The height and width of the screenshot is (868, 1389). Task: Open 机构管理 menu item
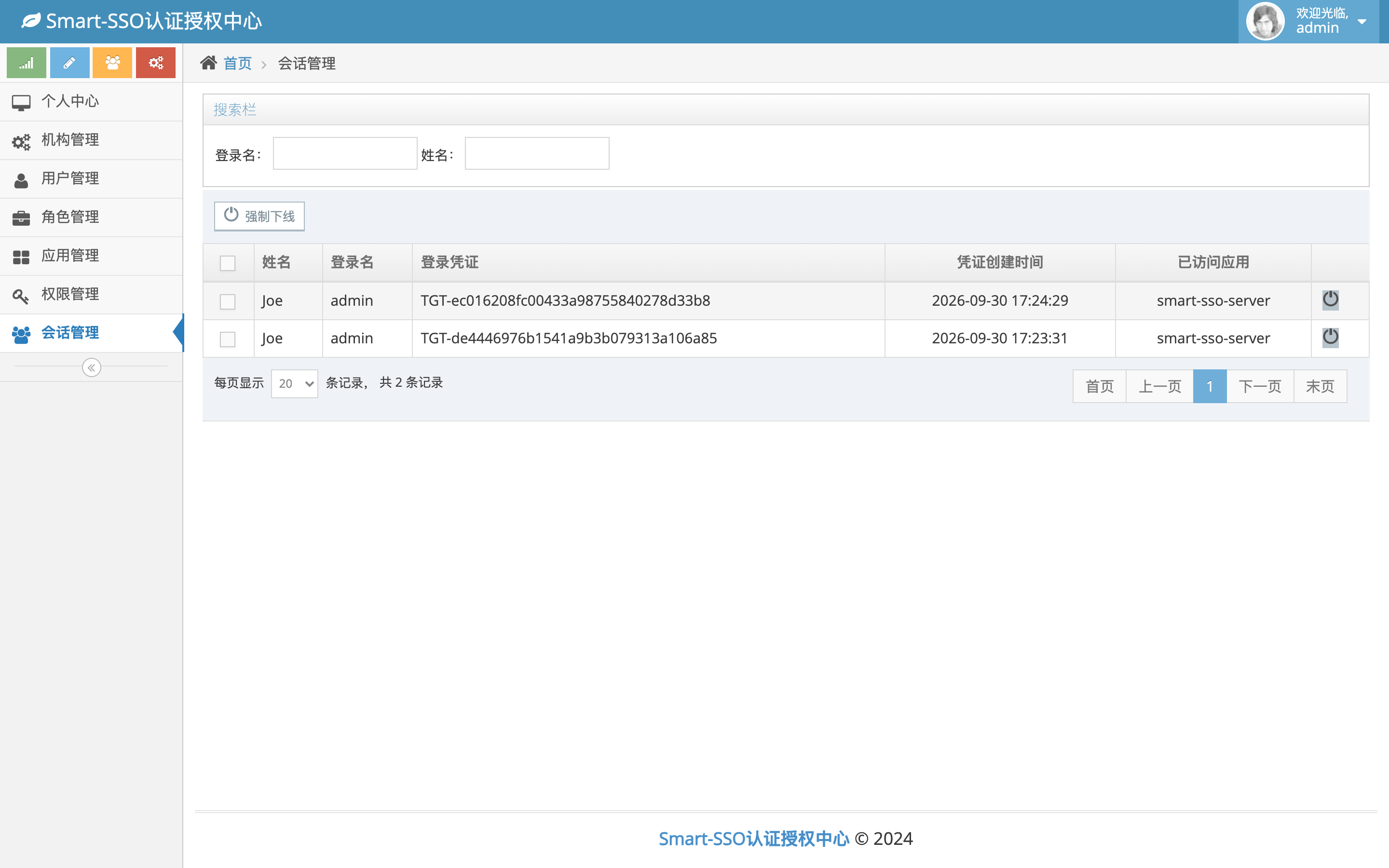tap(91, 140)
